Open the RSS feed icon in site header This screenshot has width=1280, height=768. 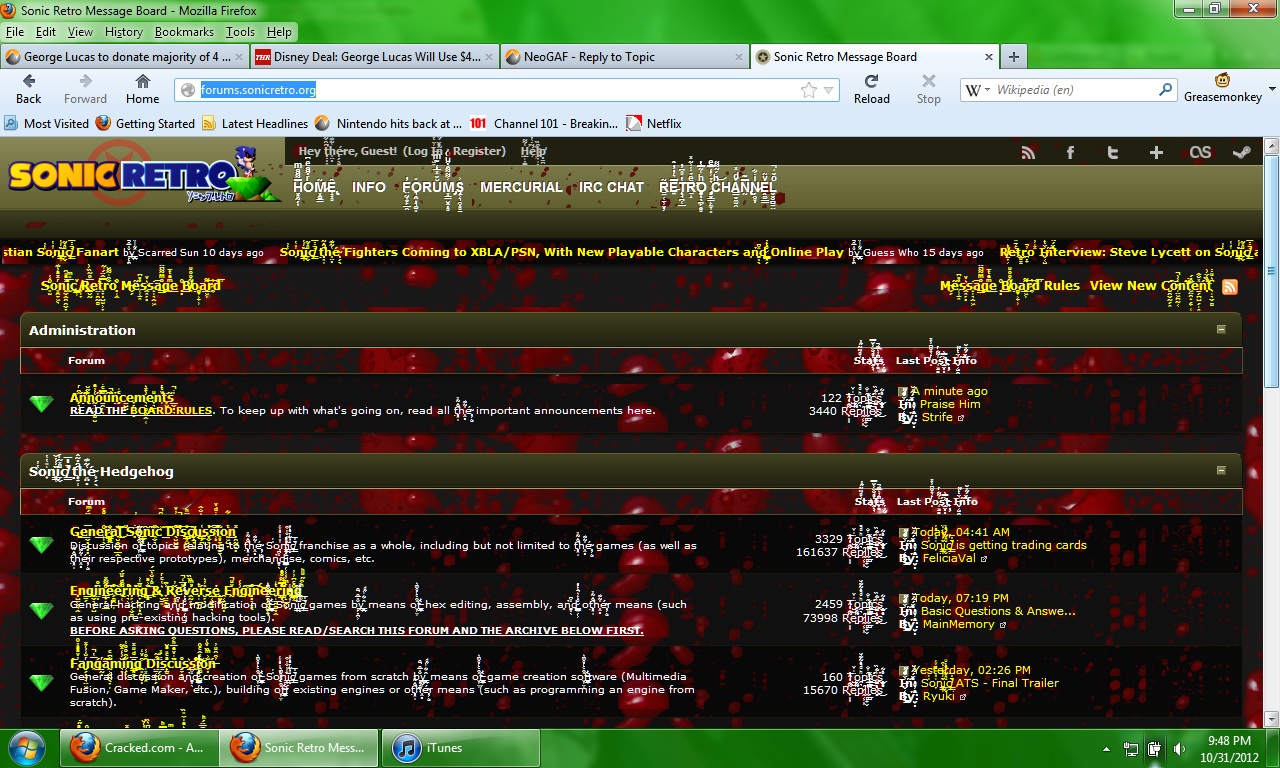[1028, 153]
